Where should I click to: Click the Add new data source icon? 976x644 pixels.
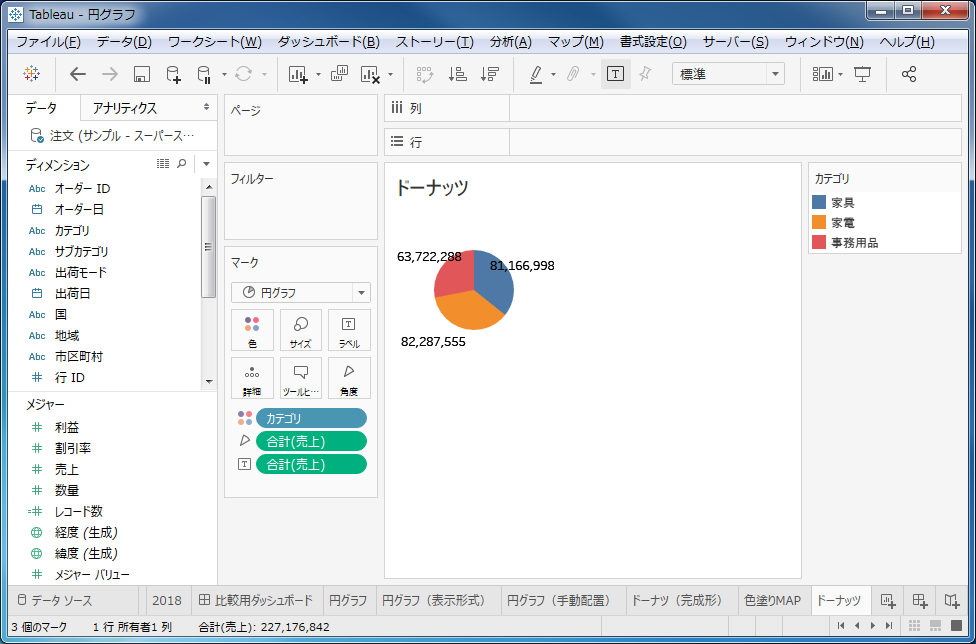[173, 74]
